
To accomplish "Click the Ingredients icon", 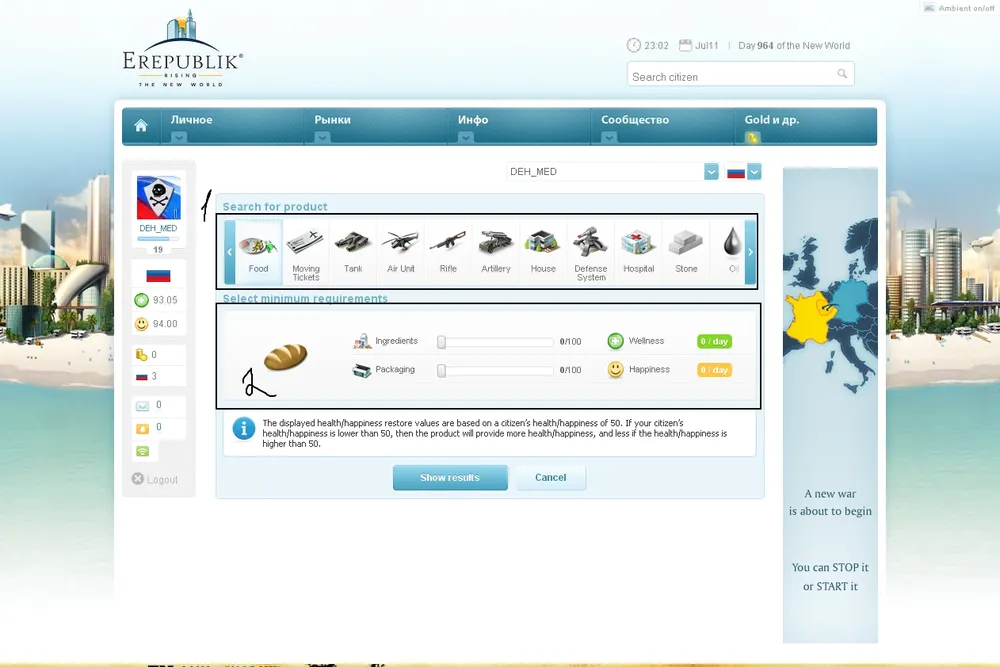I will (x=362, y=341).
